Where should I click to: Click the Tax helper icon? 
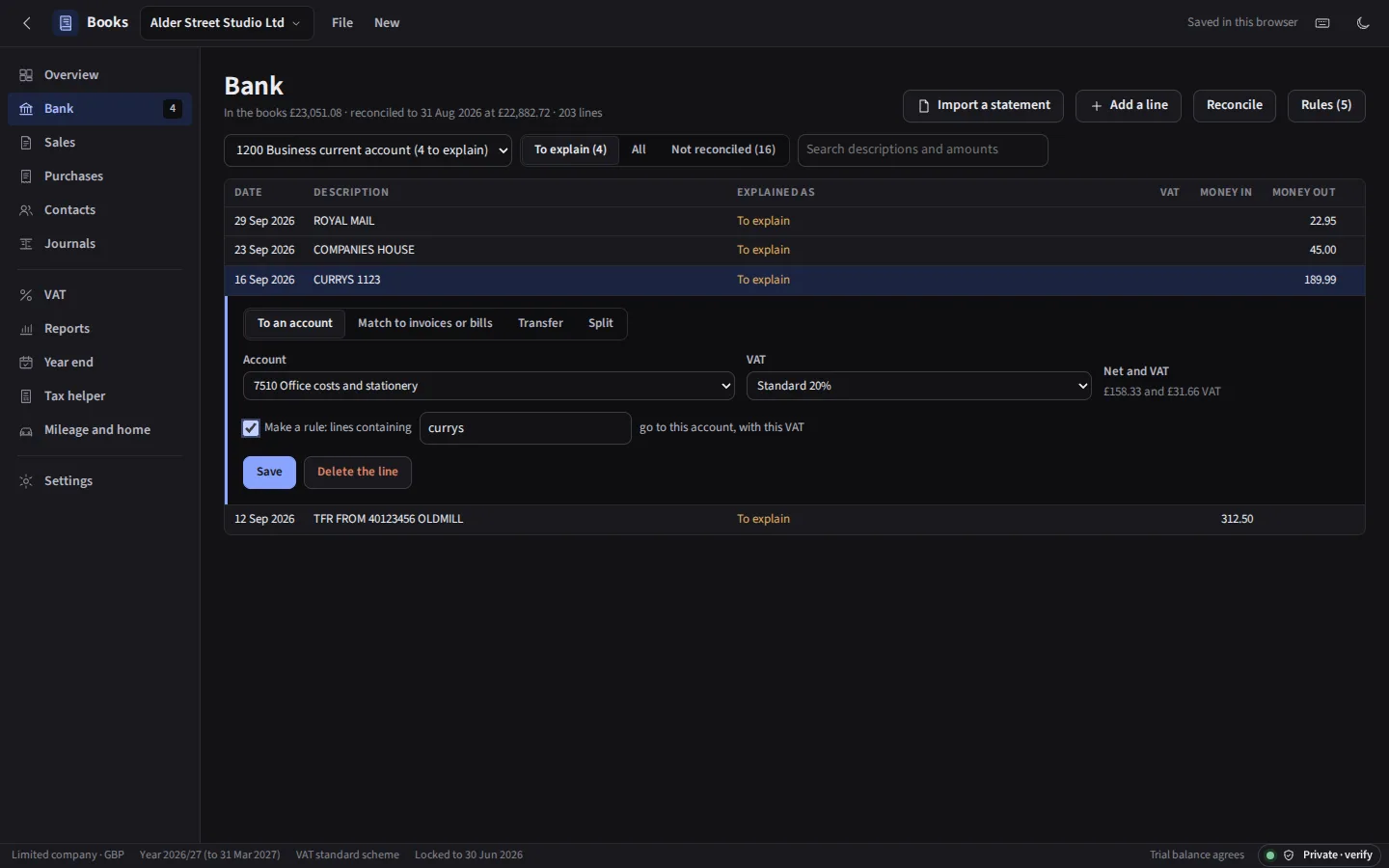(26, 396)
